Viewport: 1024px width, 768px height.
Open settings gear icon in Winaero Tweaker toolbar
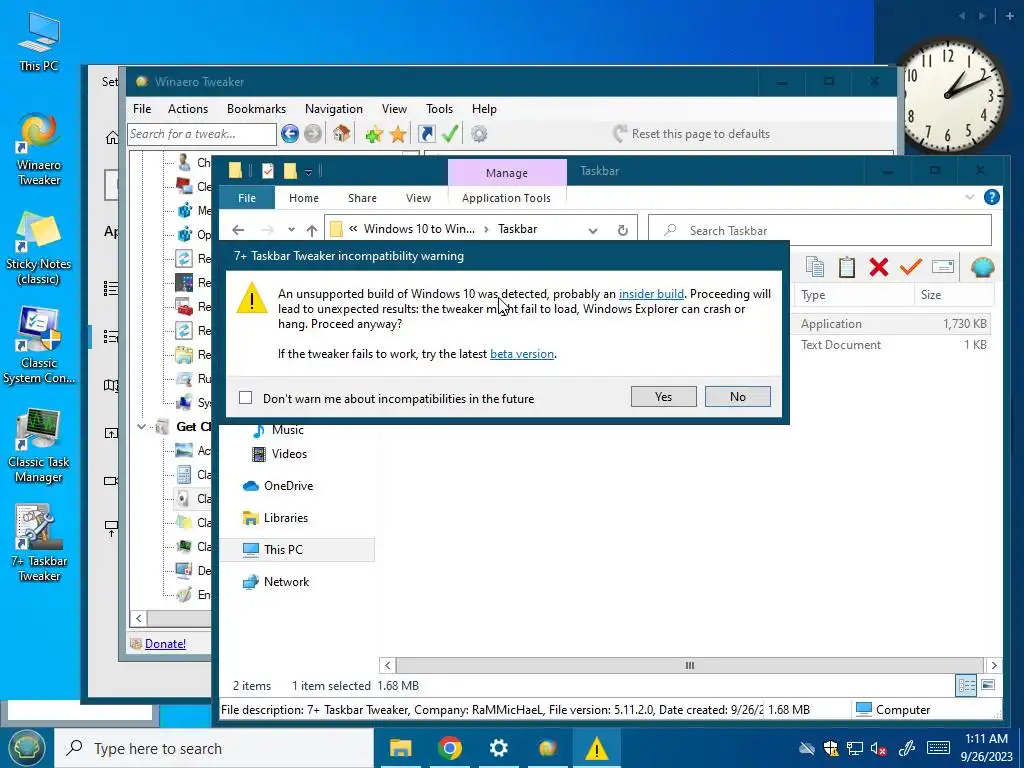click(479, 134)
